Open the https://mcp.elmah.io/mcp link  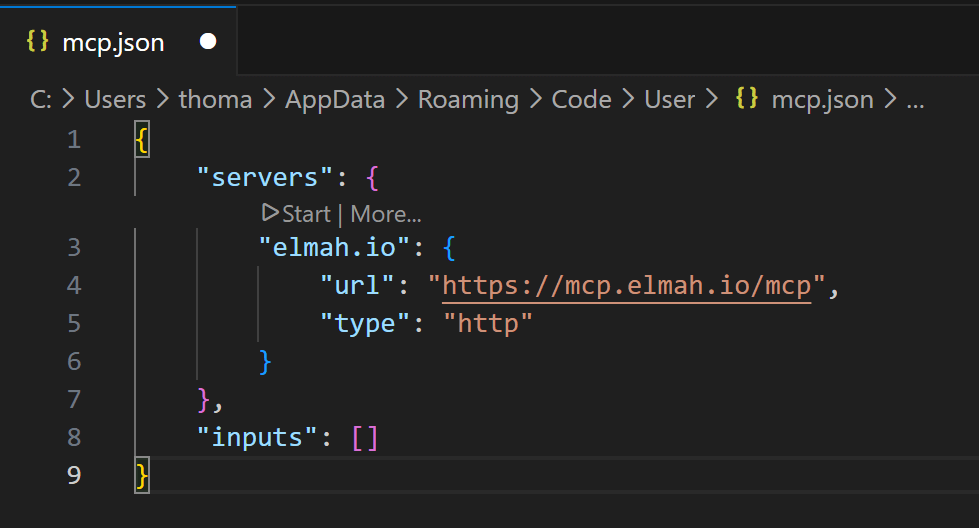coord(626,286)
